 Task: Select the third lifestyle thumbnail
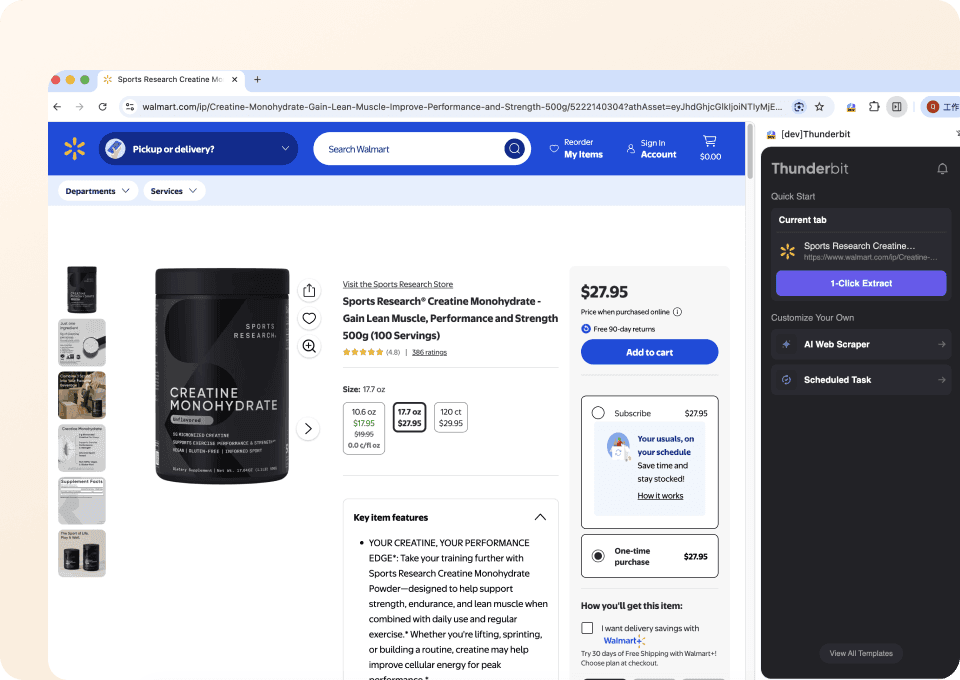coord(81,395)
